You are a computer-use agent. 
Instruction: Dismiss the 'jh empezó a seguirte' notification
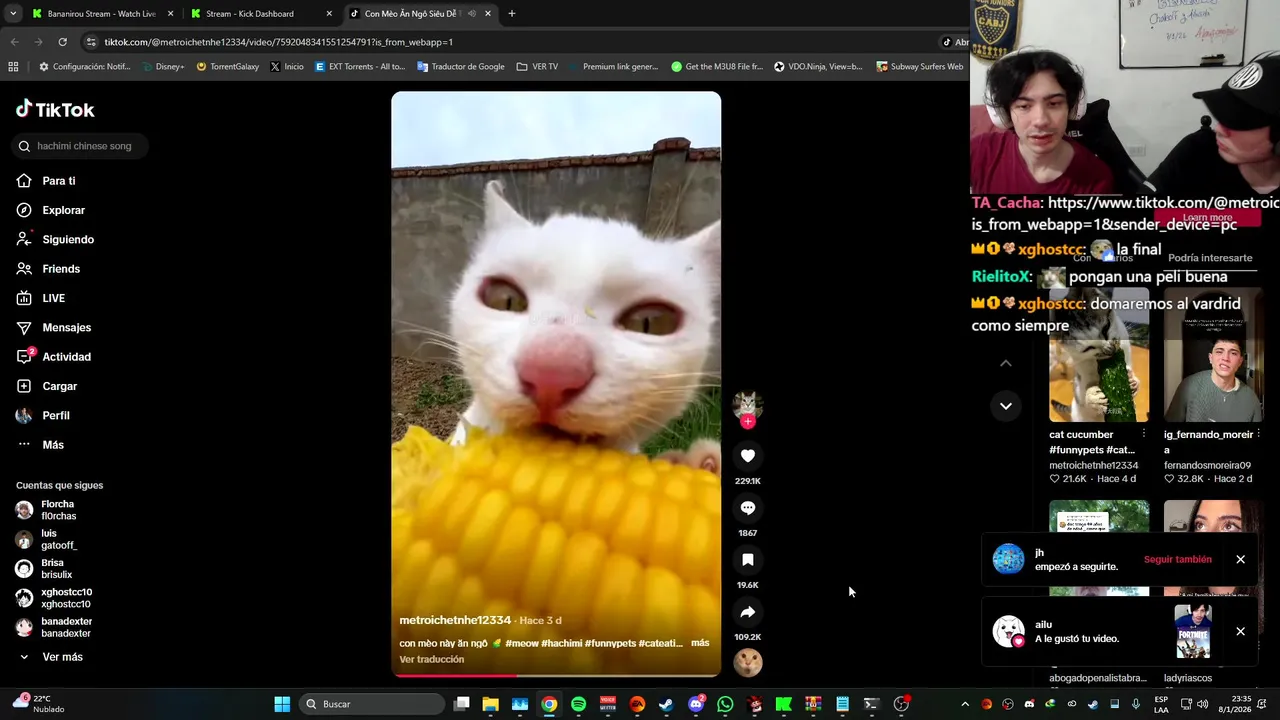[x=1240, y=559]
